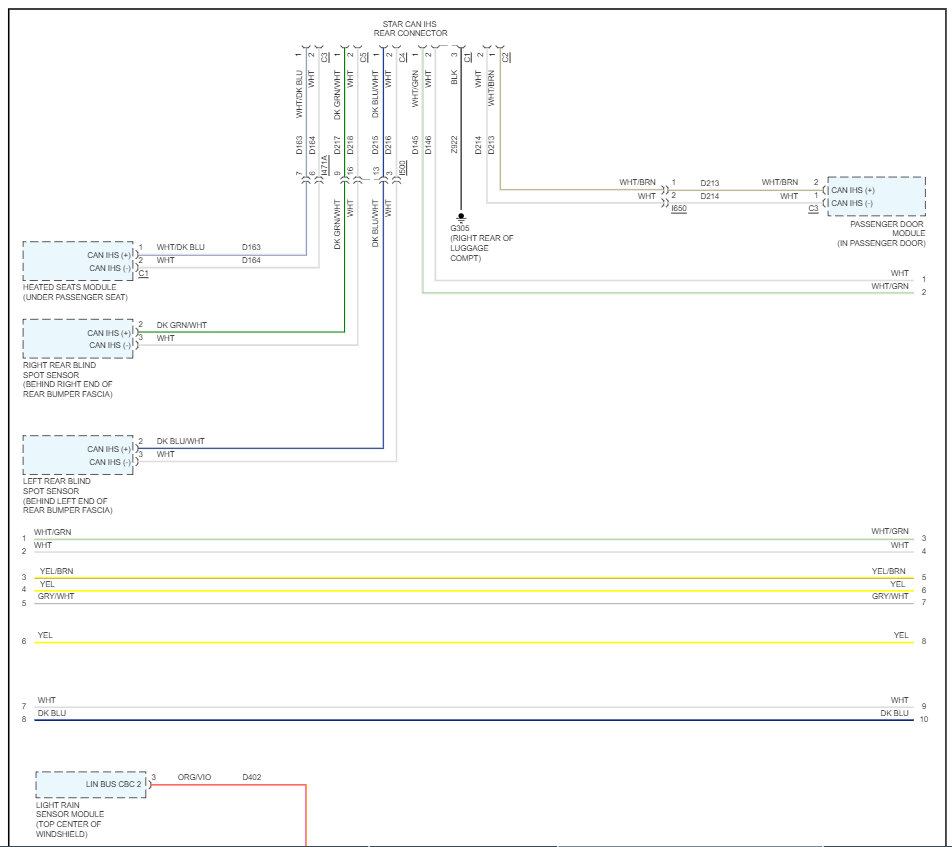Image resolution: width=952 pixels, height=847 pixels.
Task: Click the D217 circuit label
Action: click(337, 145)
